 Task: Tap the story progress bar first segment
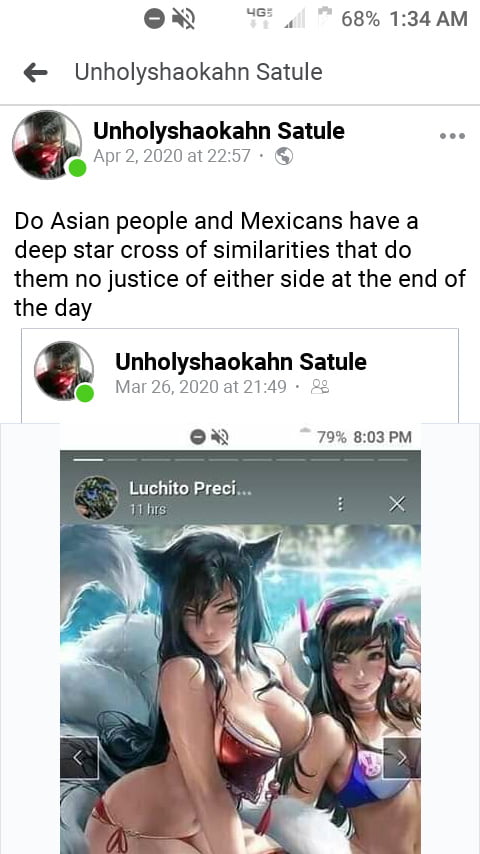(88, 460)
